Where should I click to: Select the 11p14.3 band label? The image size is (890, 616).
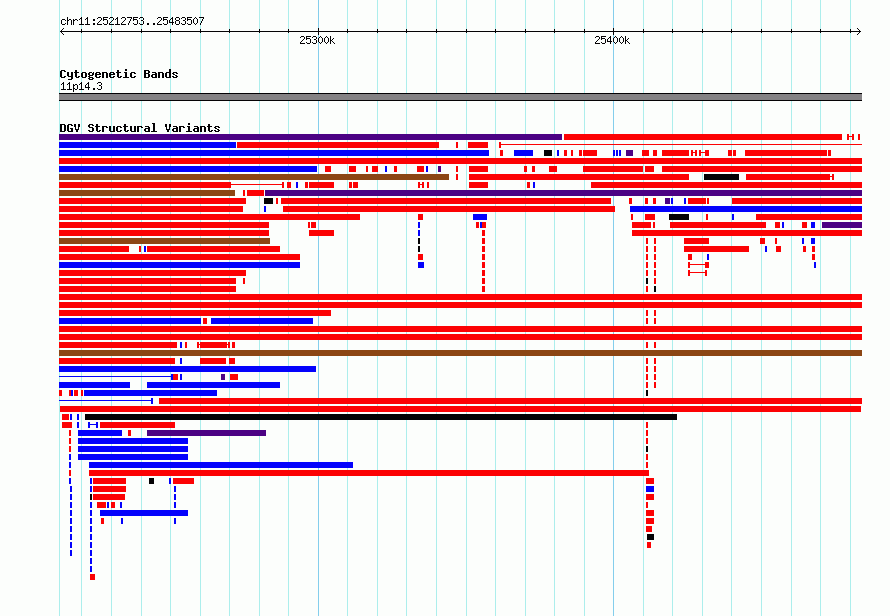81,86
